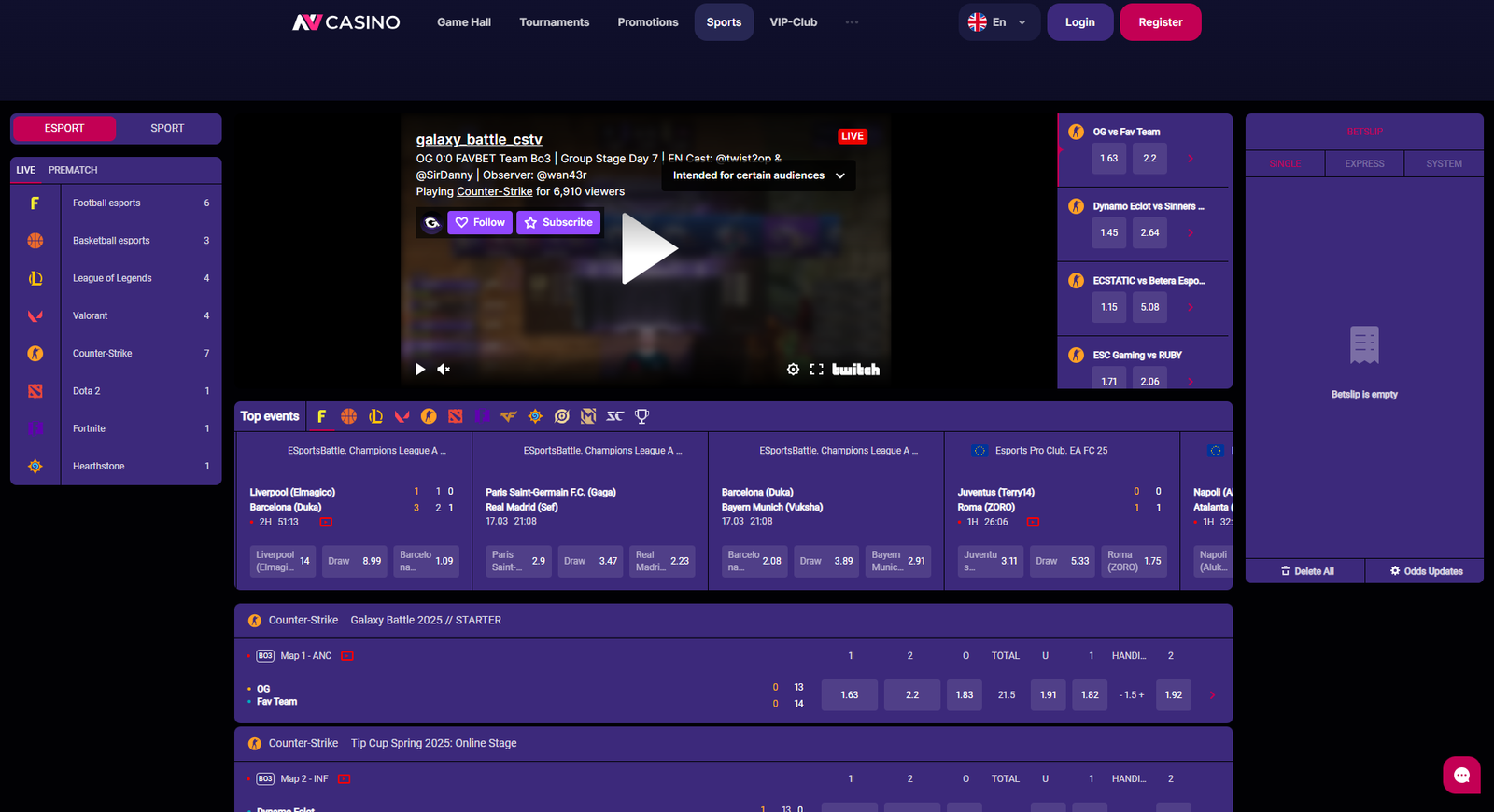Select the EXPRESS betslip tab

(x=1364, y=163)
